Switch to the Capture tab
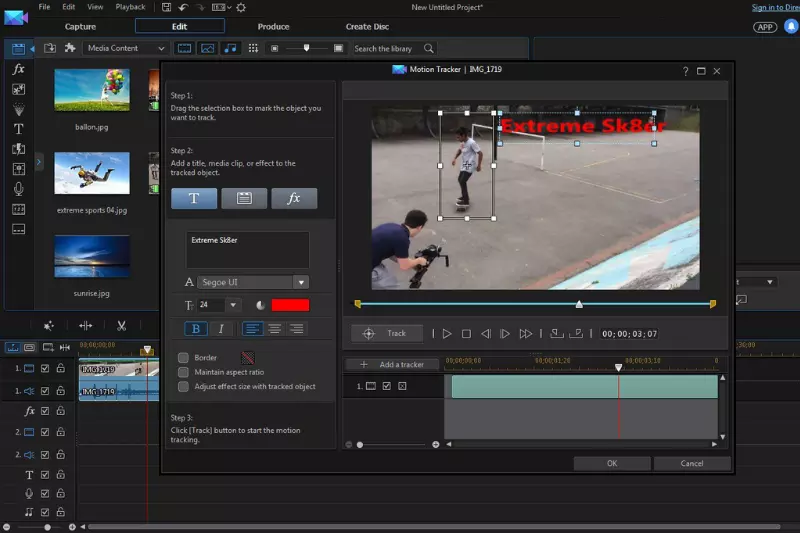 click(80, 27)
